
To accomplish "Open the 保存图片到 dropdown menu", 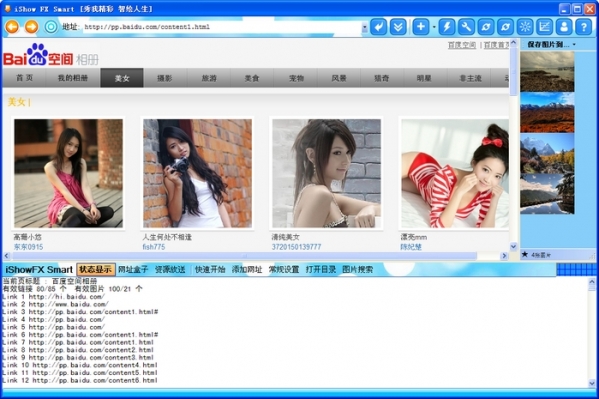I will (x=552, y=45).
